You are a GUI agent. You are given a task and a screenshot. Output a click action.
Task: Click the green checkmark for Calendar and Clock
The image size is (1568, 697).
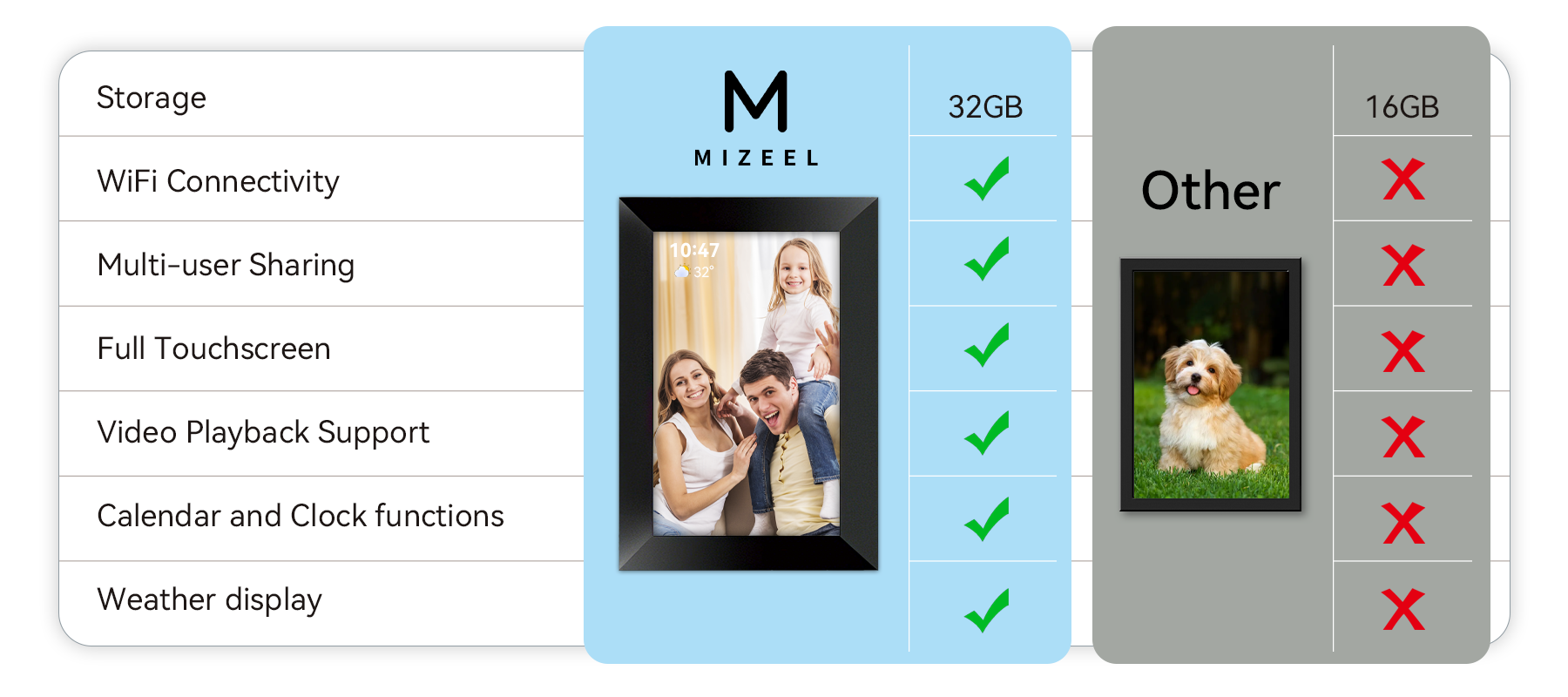click(x=987, y=519)
